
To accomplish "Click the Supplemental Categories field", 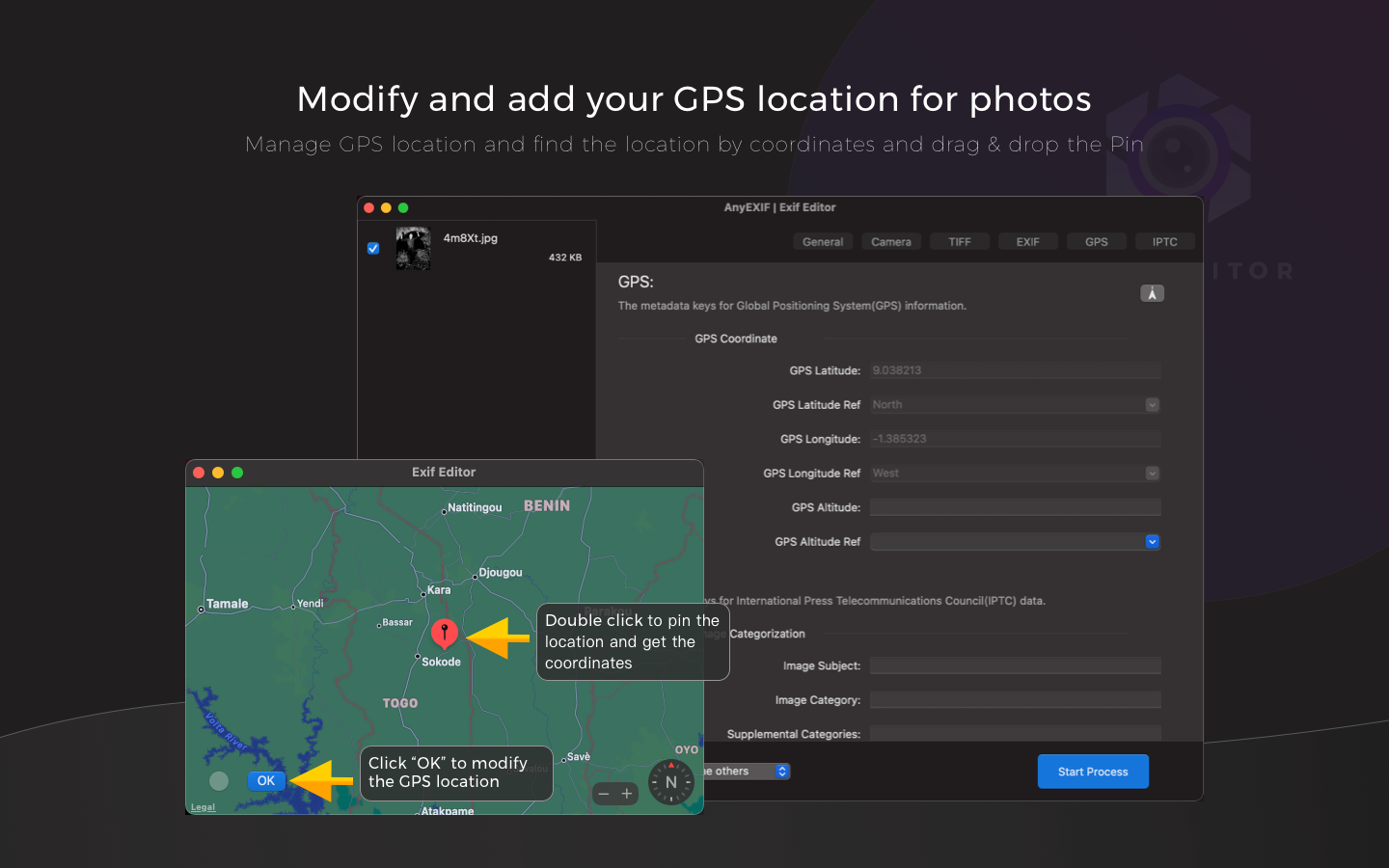I will point(1015,734).
